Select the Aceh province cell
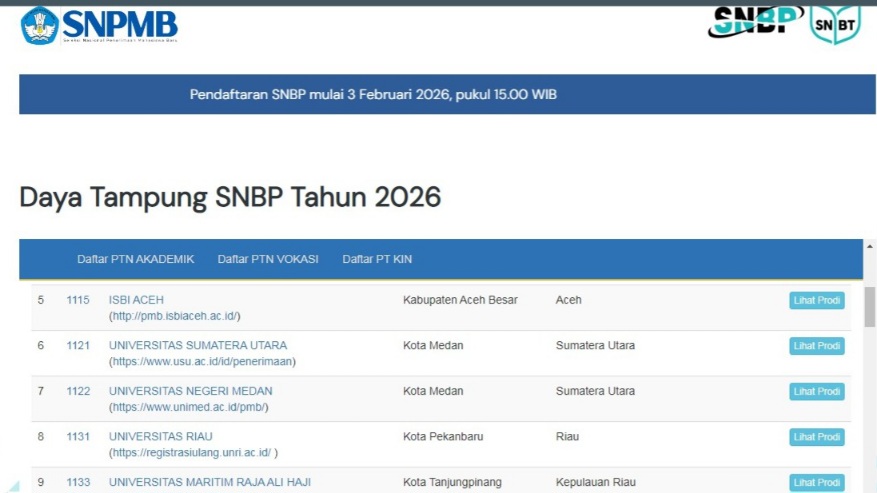The height and width of the screenshot is (493, 877). tap(568, 300)
